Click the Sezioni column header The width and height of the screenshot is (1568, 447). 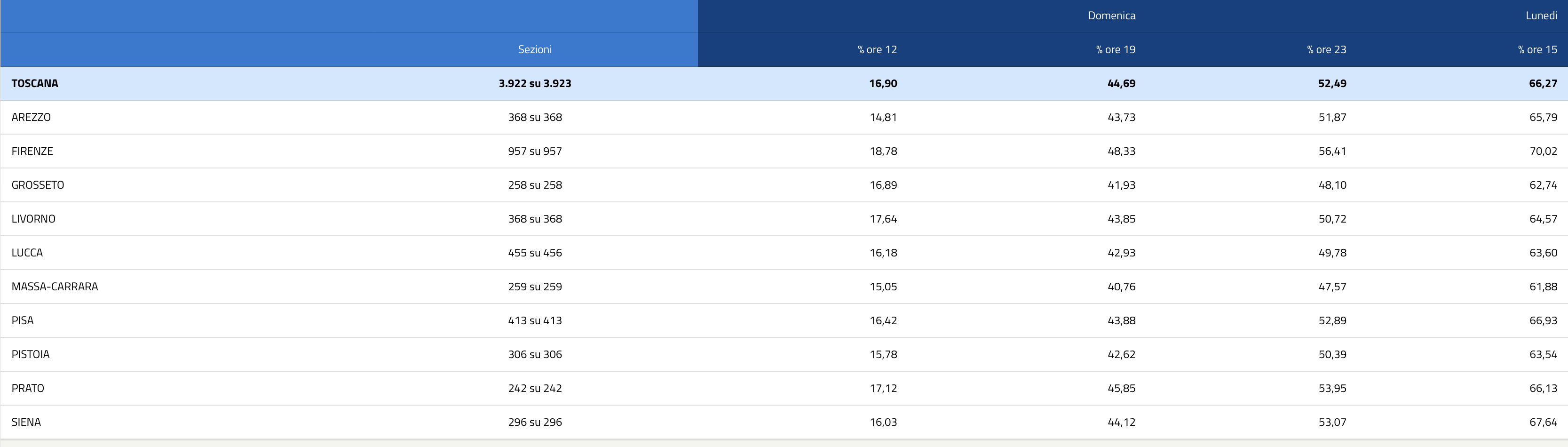pyautogui.click(x=534, y=49)
